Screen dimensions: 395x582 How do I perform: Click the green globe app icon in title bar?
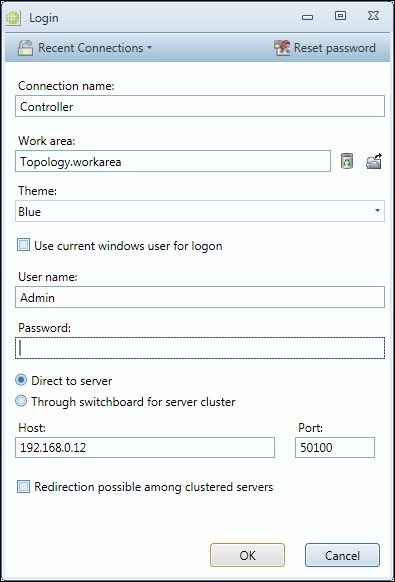[x=13, y=17]
